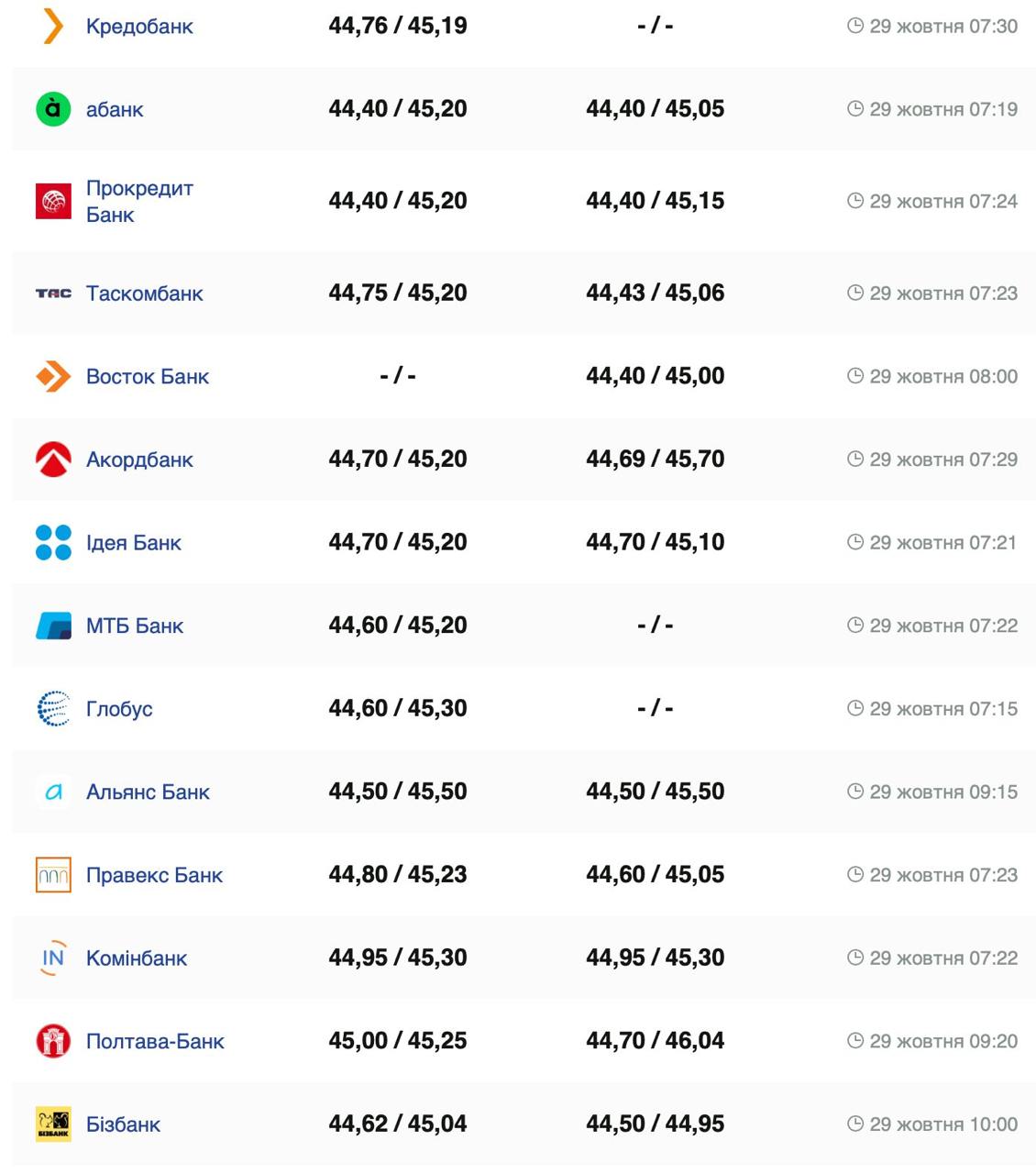Click the green абанк logo icon
The height and width of the screenshot is (1174, 1036).
[53, 109]
